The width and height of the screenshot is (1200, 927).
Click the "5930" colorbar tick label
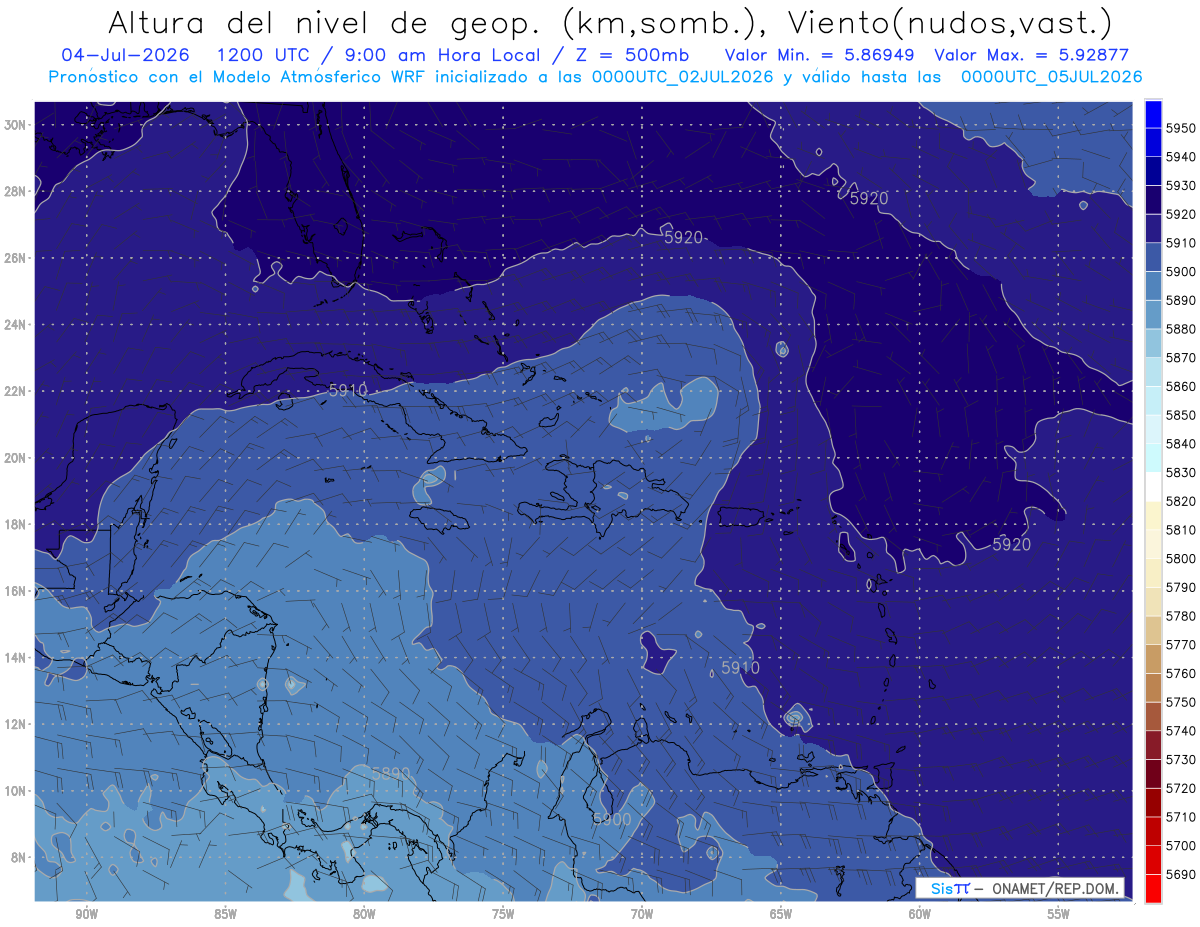(x=1181, y=186)
